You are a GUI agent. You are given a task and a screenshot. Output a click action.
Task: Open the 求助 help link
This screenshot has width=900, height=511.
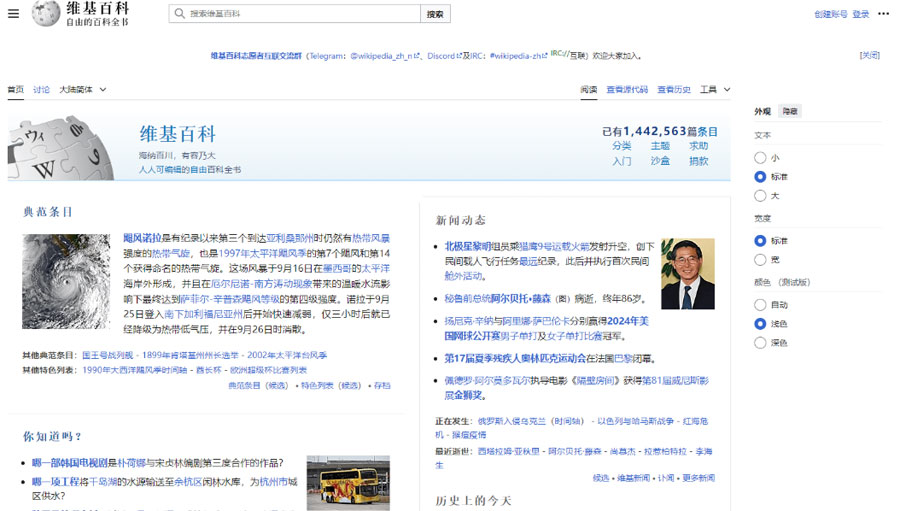699,146
